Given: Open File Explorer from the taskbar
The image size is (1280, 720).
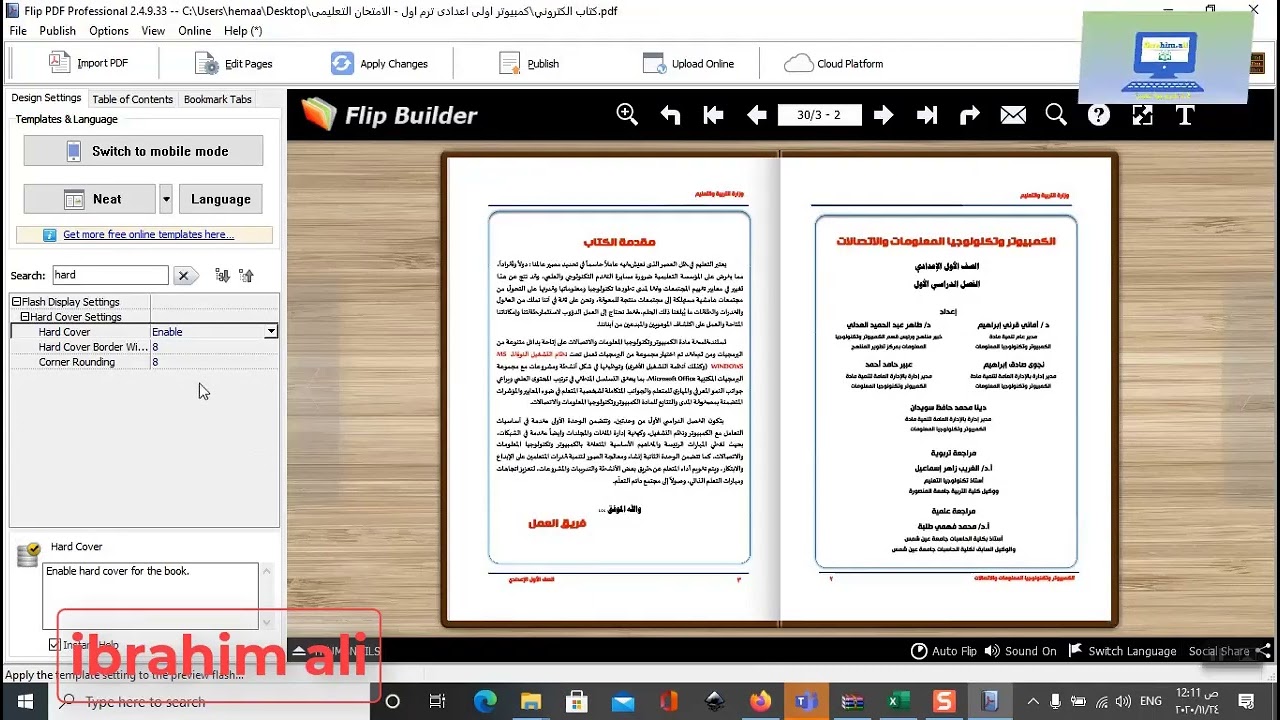Looking at the screenshot, I should tap(530, 701).
